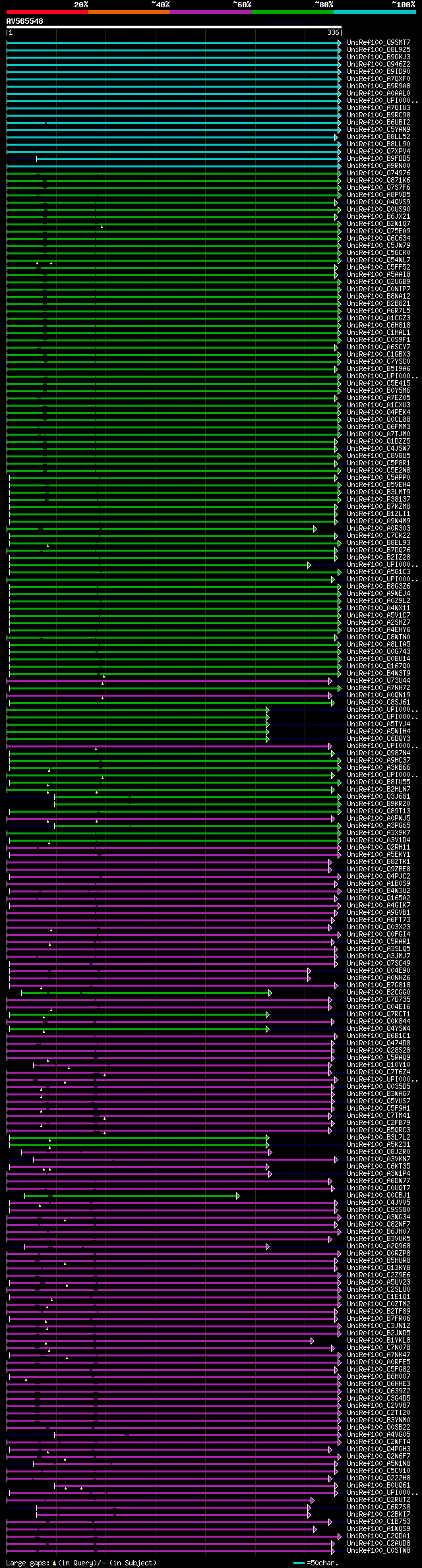Screen dimensions: 422x1568
Task: Click the Large gaps legend text
Action: tap(81, 1562)
